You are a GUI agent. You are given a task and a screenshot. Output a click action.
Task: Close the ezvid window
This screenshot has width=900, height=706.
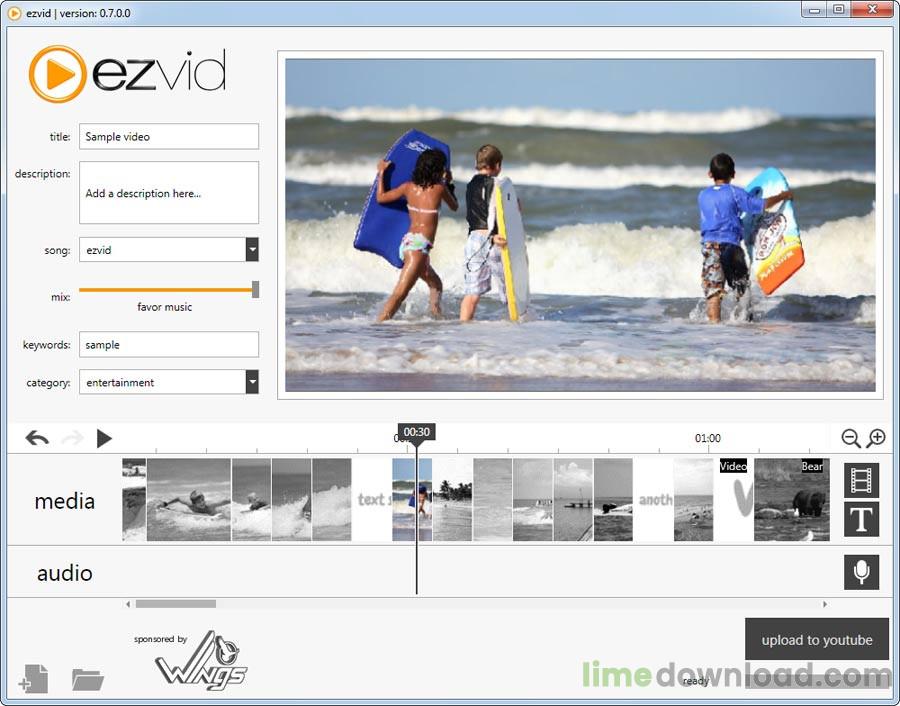(872, 10)
